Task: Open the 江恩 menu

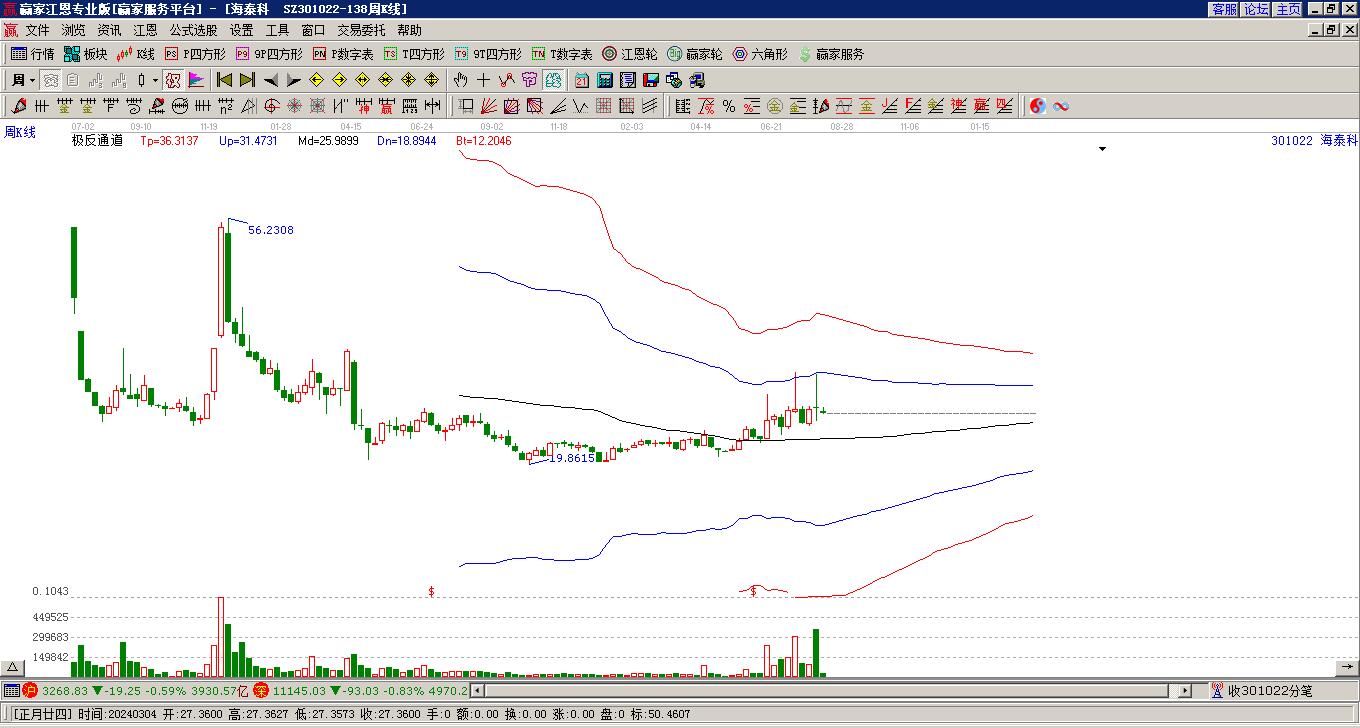Action: [x=145, y=30]
